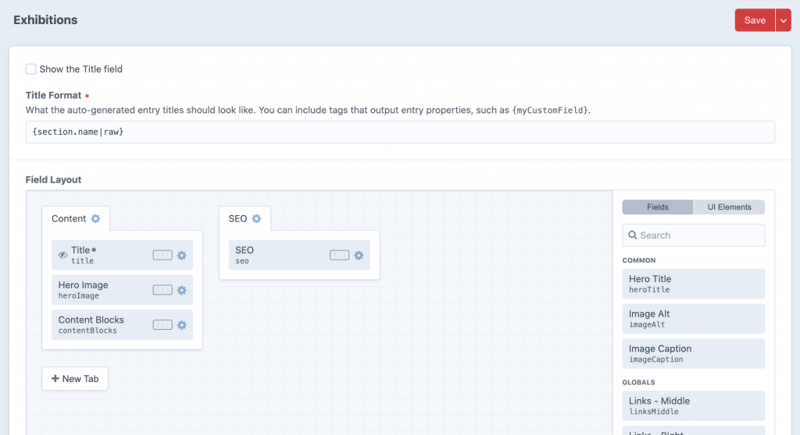800x435 pixels.
Task: Open the Save button dropdown arrow
Action: tap(783, 20)
